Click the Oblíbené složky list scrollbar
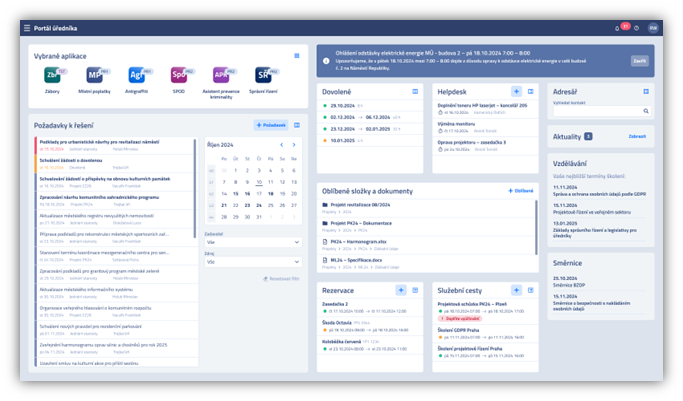683x401 pixels. tap(536, 227)
